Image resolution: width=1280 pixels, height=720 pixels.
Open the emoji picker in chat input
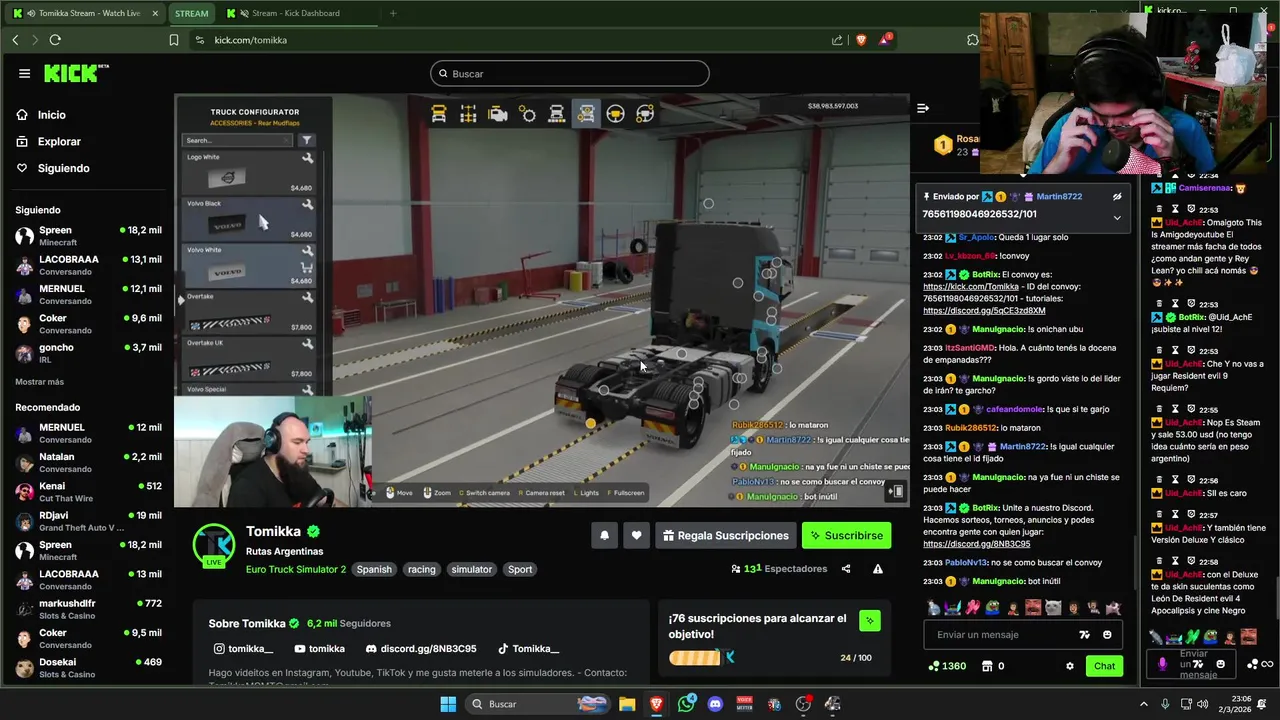pyautogui.click(x=1107, y=635)
